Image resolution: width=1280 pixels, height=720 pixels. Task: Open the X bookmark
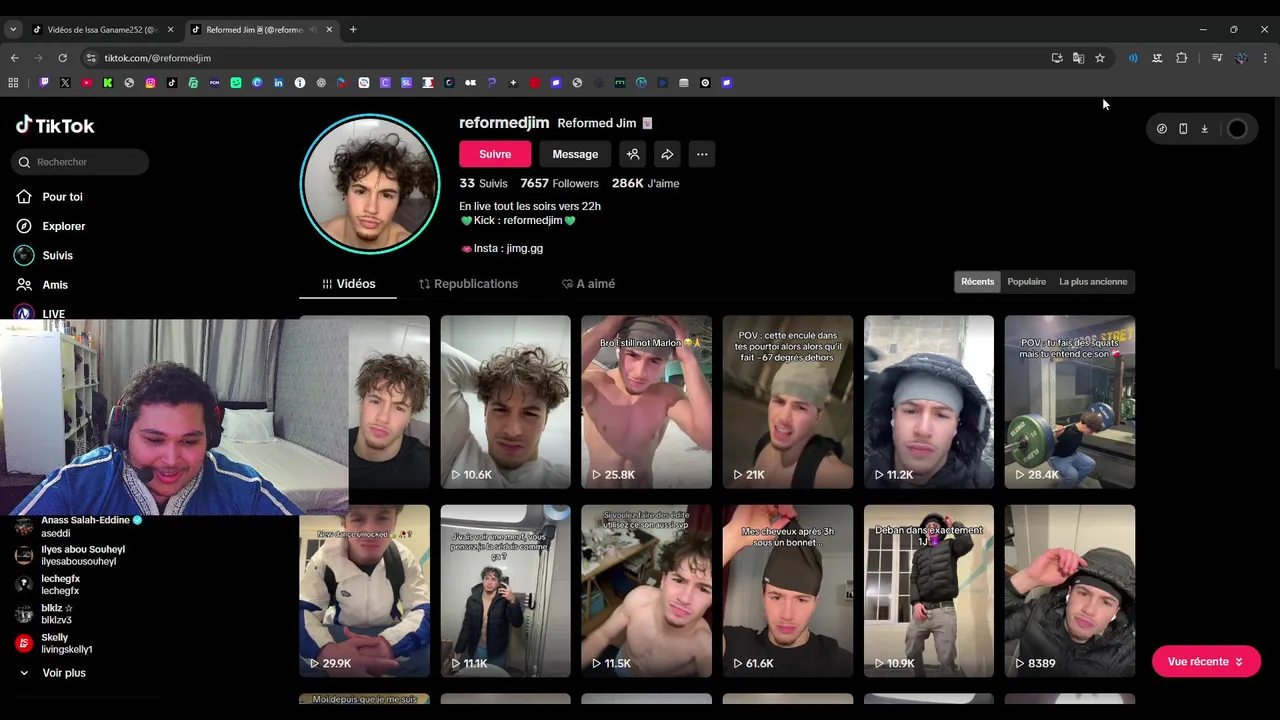click(65, 83)
